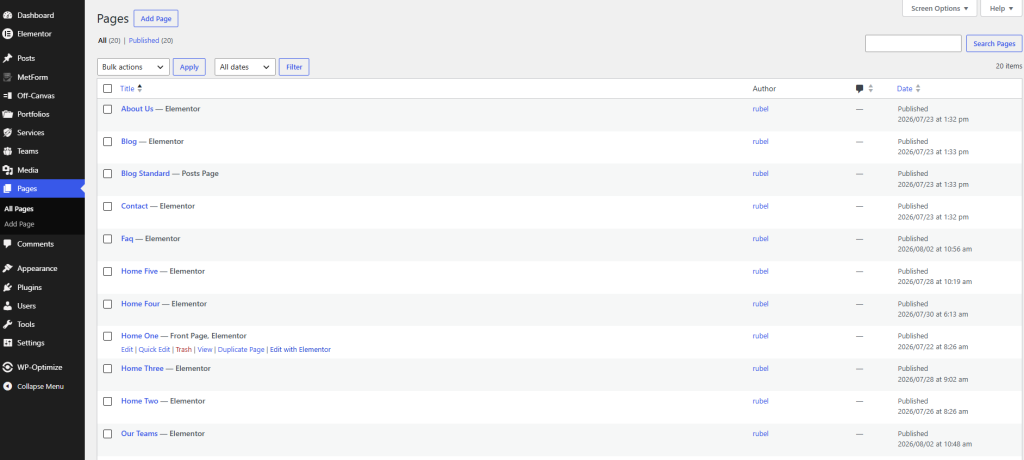Click the Search Pages button
Image resolution: width=1024 pixels, height=460 pixels.
pyautogui.click(x=994, y=44)
